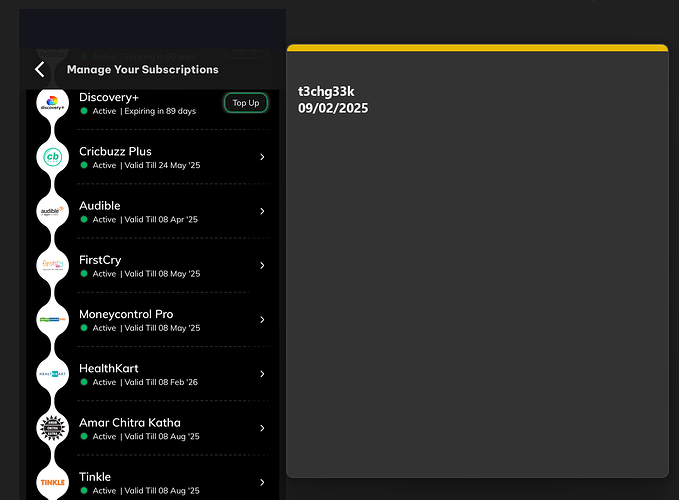Open FirstCry details via right chevron
The height and width of the screenshot is (500, 679).
click(262, 265)
